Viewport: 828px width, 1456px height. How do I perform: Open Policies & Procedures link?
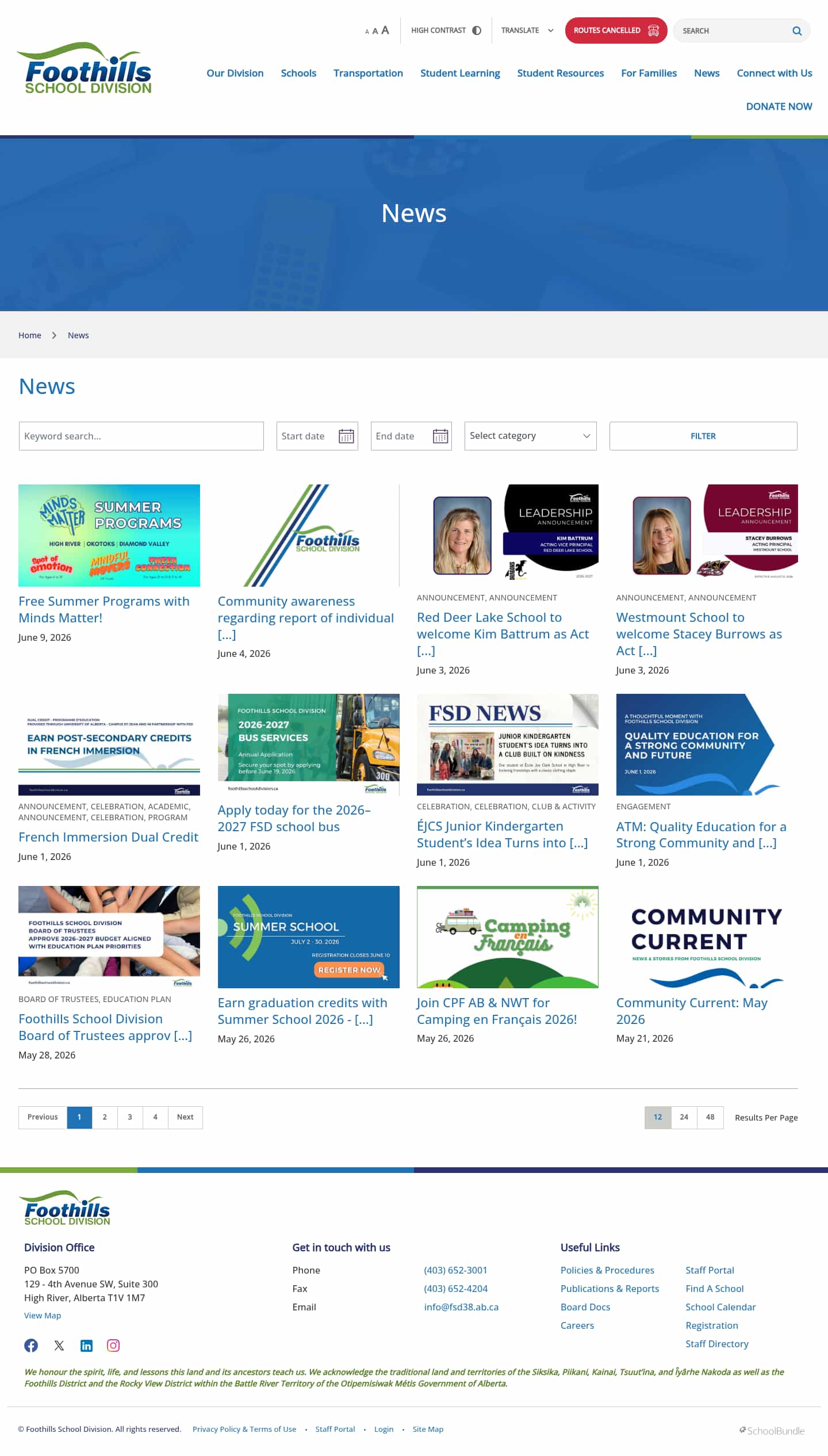[607, 1270]
